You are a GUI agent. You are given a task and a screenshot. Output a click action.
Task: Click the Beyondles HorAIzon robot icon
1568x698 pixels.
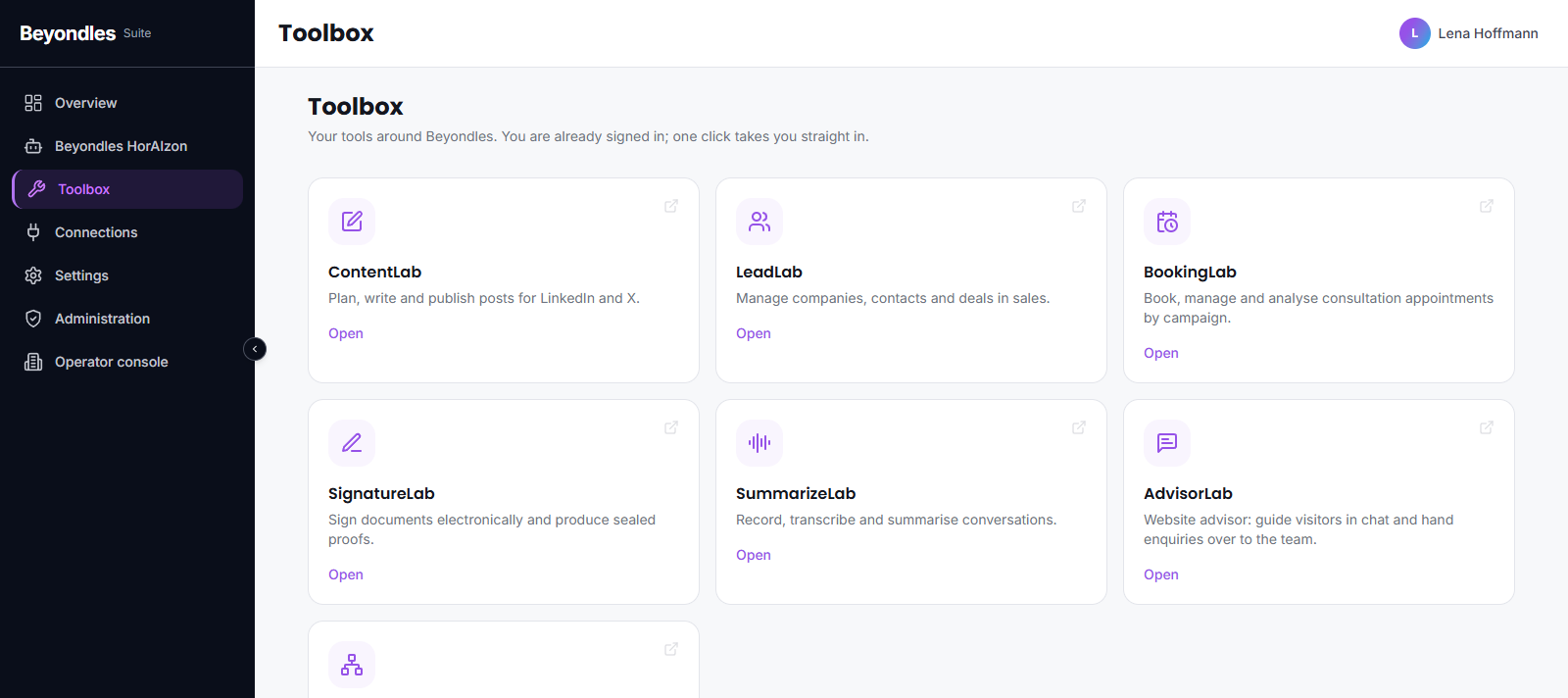pyautogui.click(x=33, y=146)
